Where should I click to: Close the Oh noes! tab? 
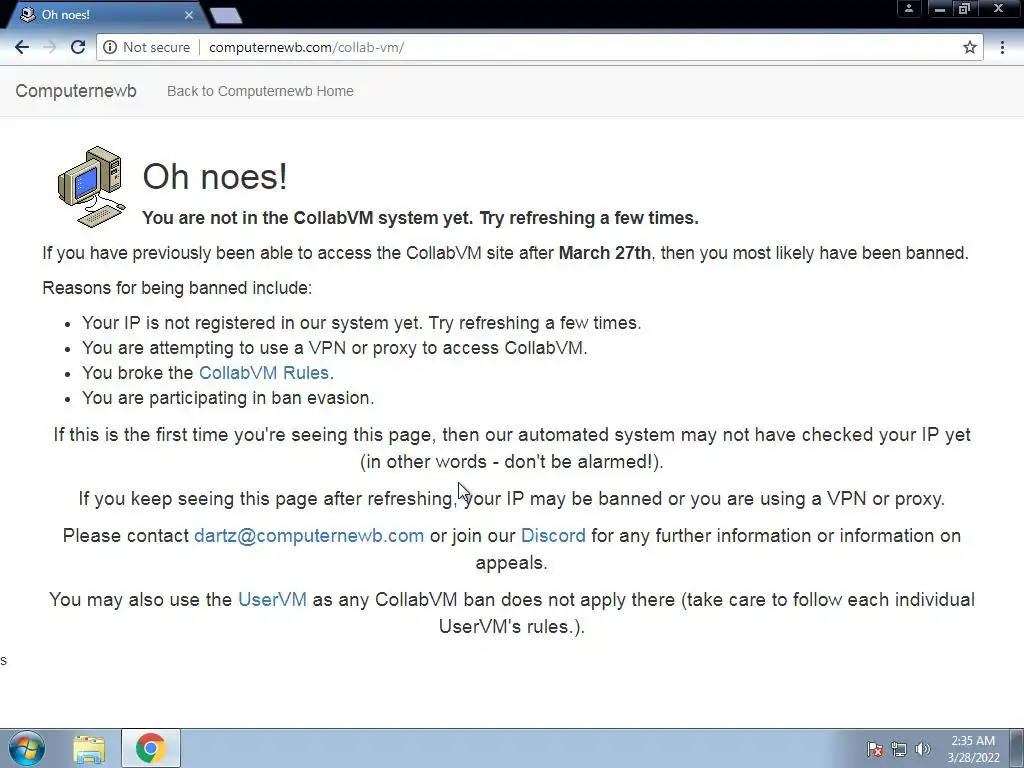click(x=189, y=14)
